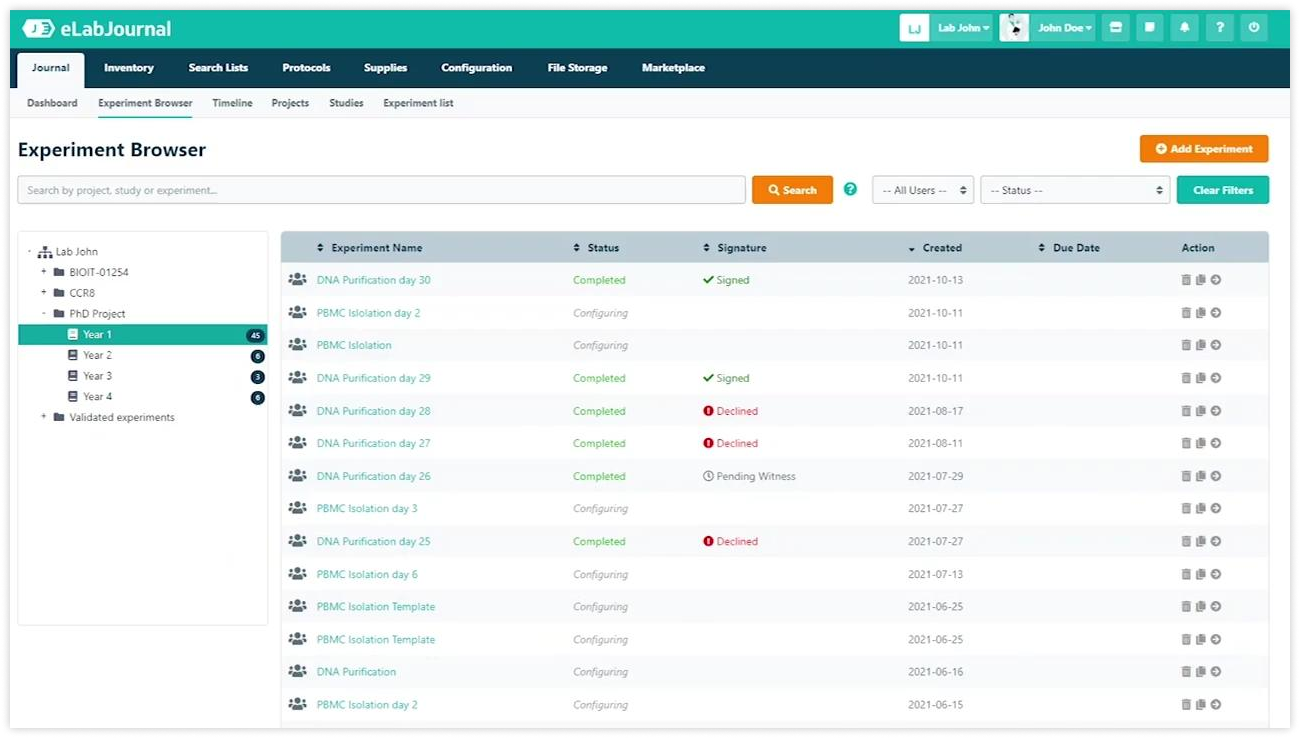Go to the Dashboard sub-tab
The width and height of the screenshot is (1300, 738).
(x=52, y=103)
